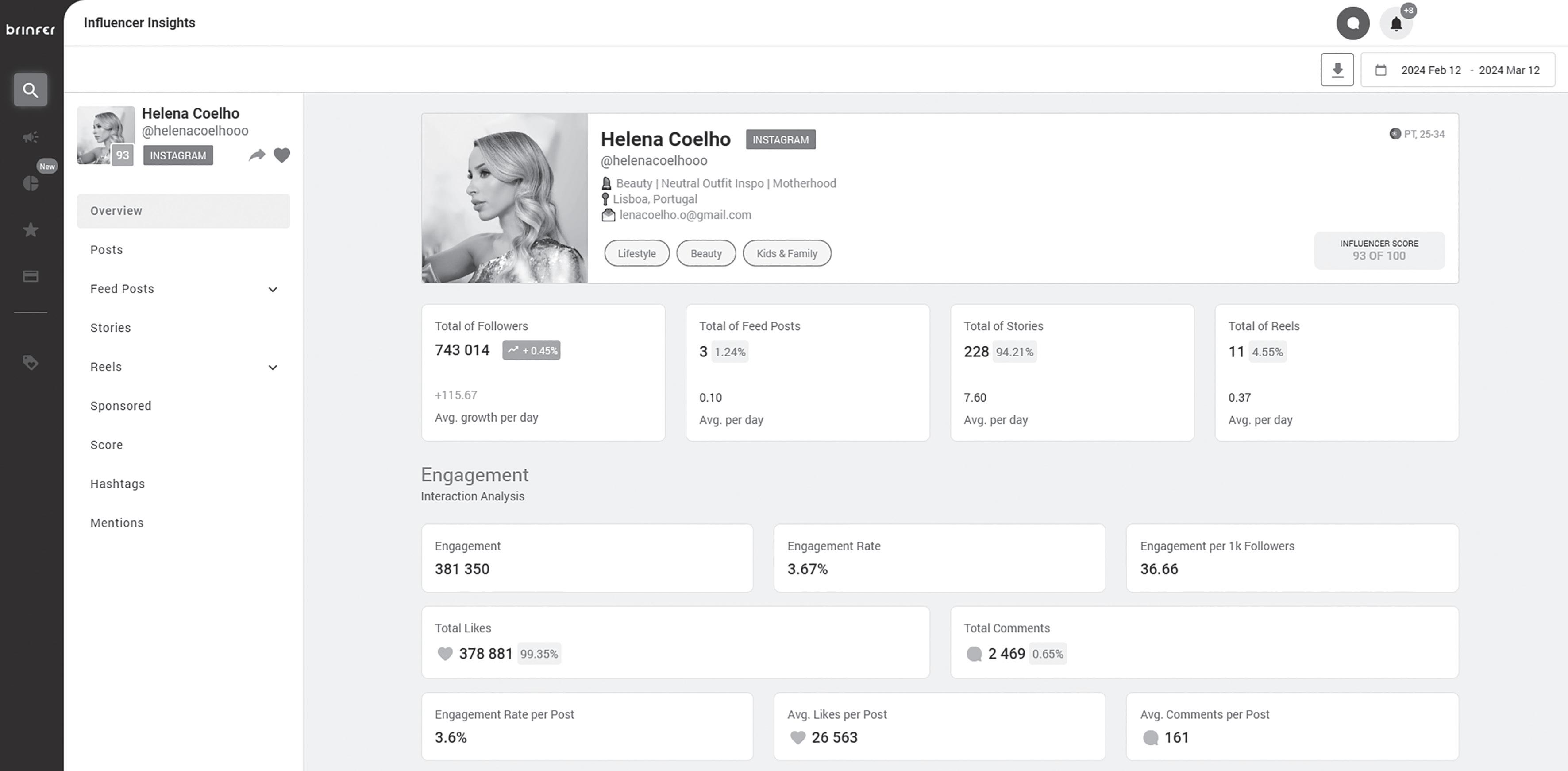Expand the Feed Posts submenu chevron

[273, 289]
